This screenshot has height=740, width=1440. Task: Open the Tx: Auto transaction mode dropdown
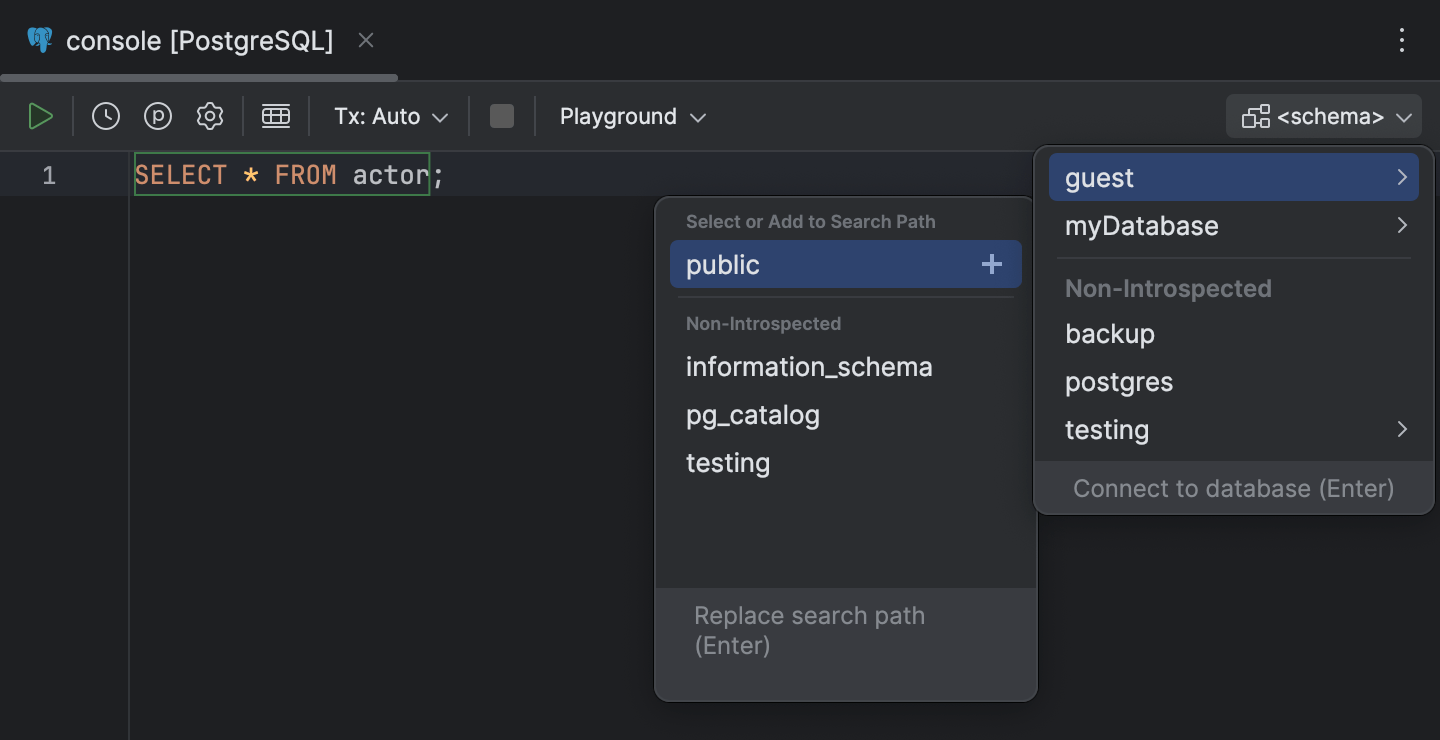click(x=390, y=116)
